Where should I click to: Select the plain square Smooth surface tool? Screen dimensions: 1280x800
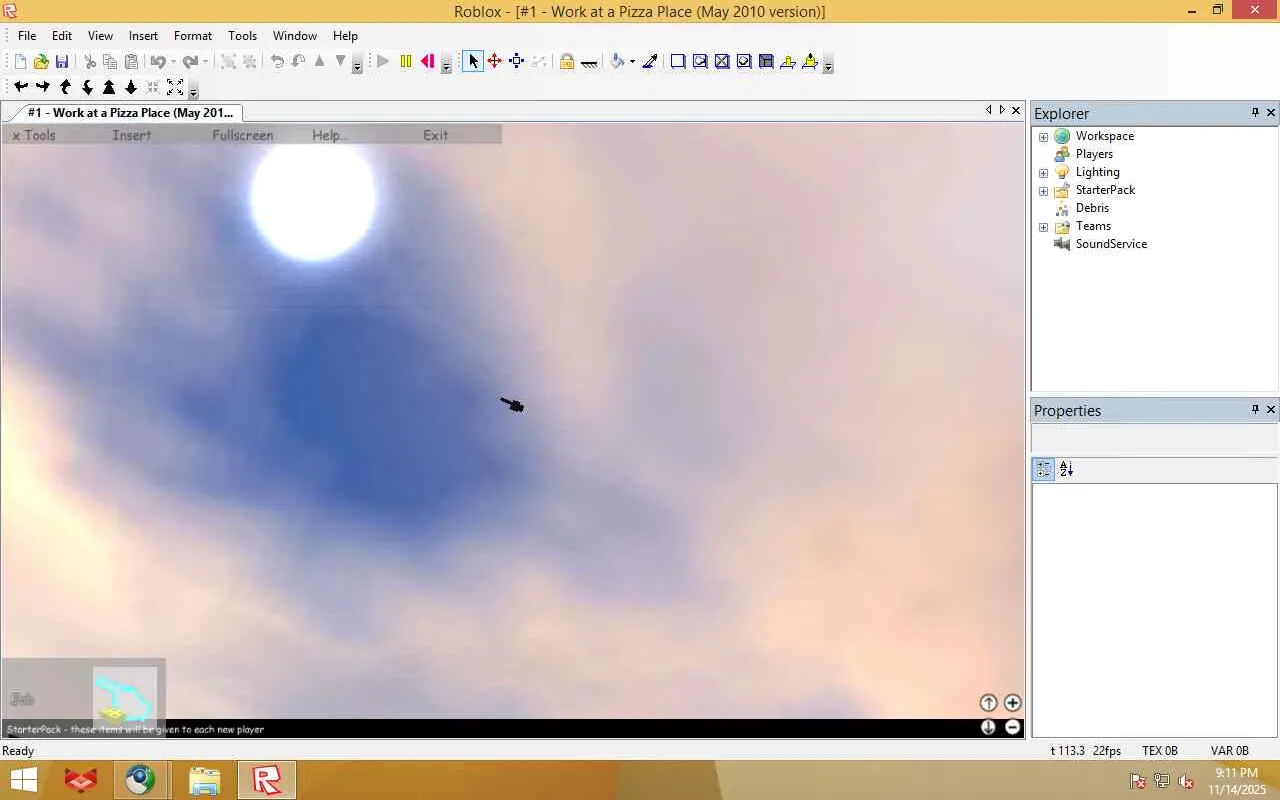pyautogui.click(x=678, y=62)
